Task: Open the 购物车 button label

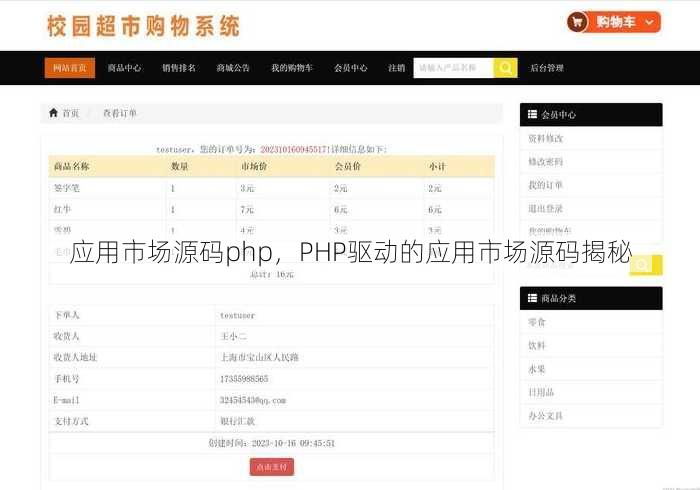Action: coord(616,22)
